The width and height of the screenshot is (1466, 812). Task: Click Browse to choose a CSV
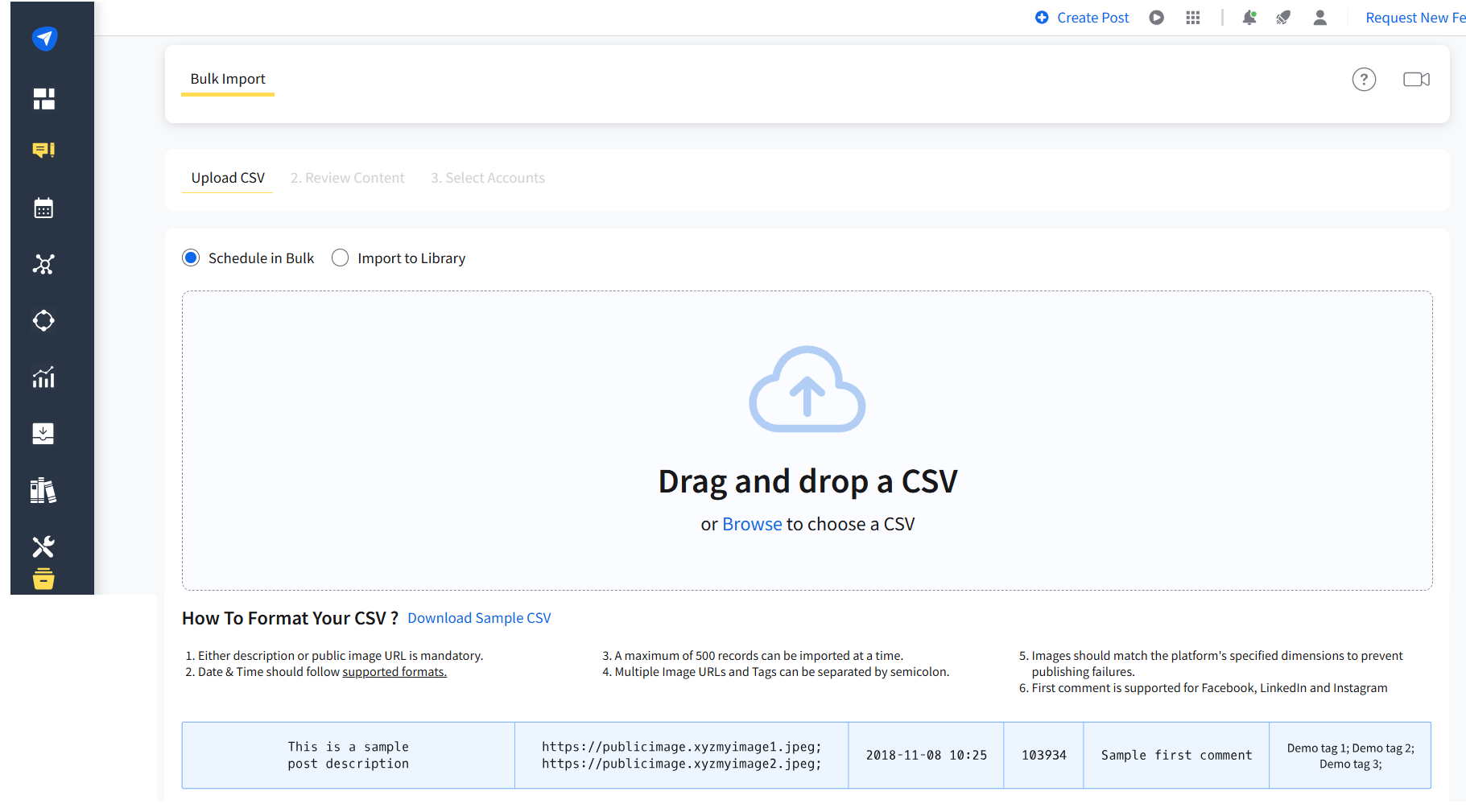click(x=751, y=523)
